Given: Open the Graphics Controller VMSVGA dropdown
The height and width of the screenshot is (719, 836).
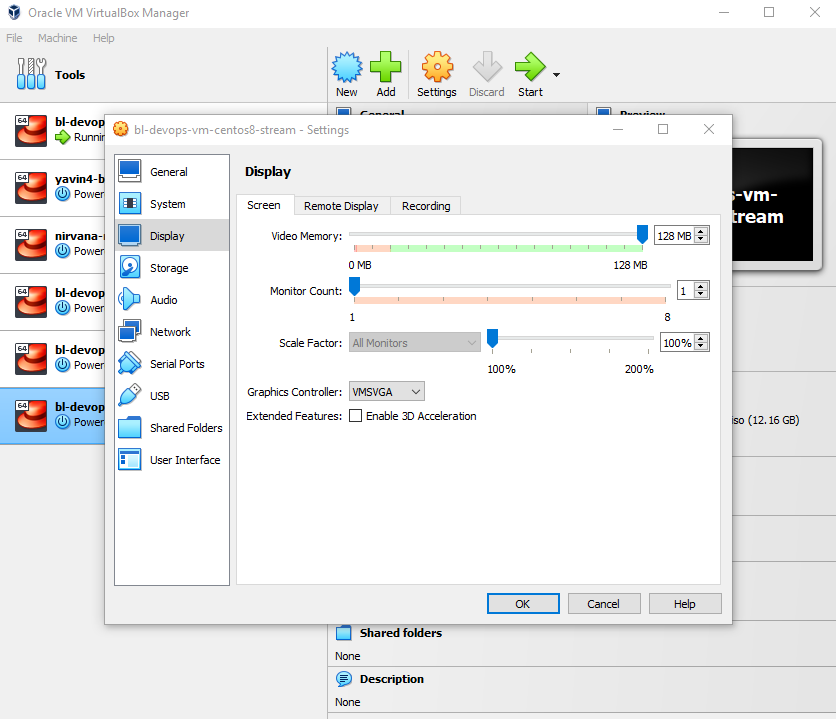Looking at the screenshot, I should pyautogui.click(x=387, y=392).
